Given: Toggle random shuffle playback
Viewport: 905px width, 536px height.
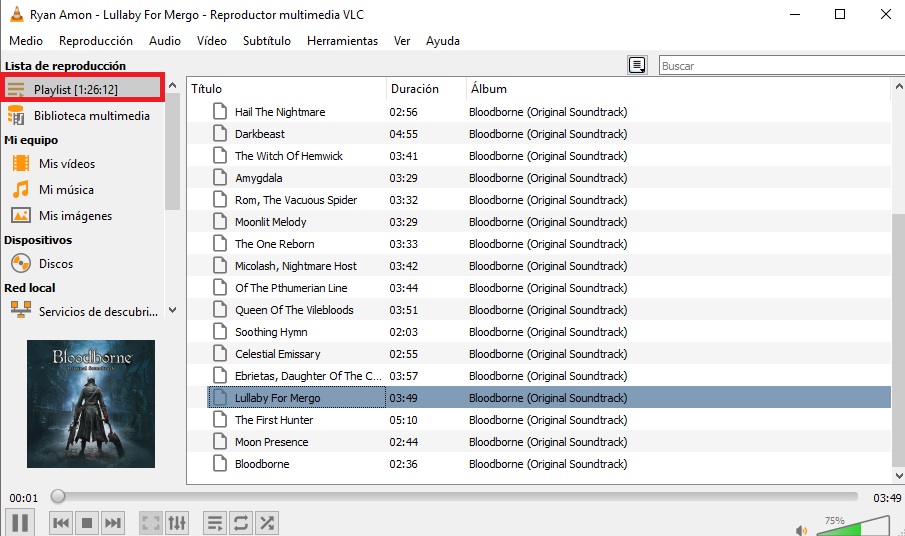Looking at the screenshot, I should [x=267, y=523].
